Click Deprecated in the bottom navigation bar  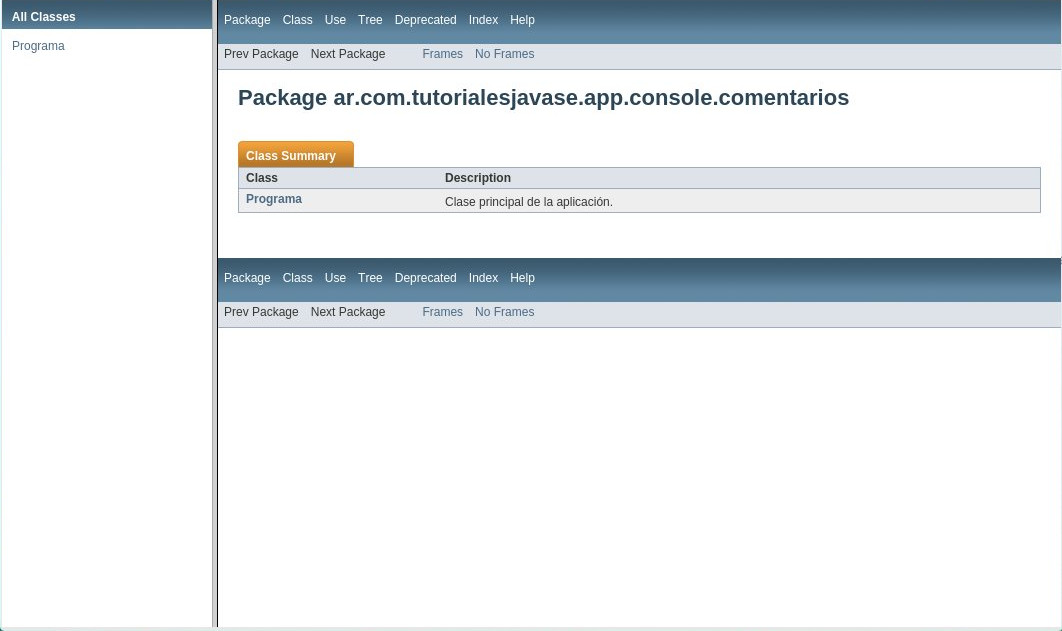(x=425, y=278)
